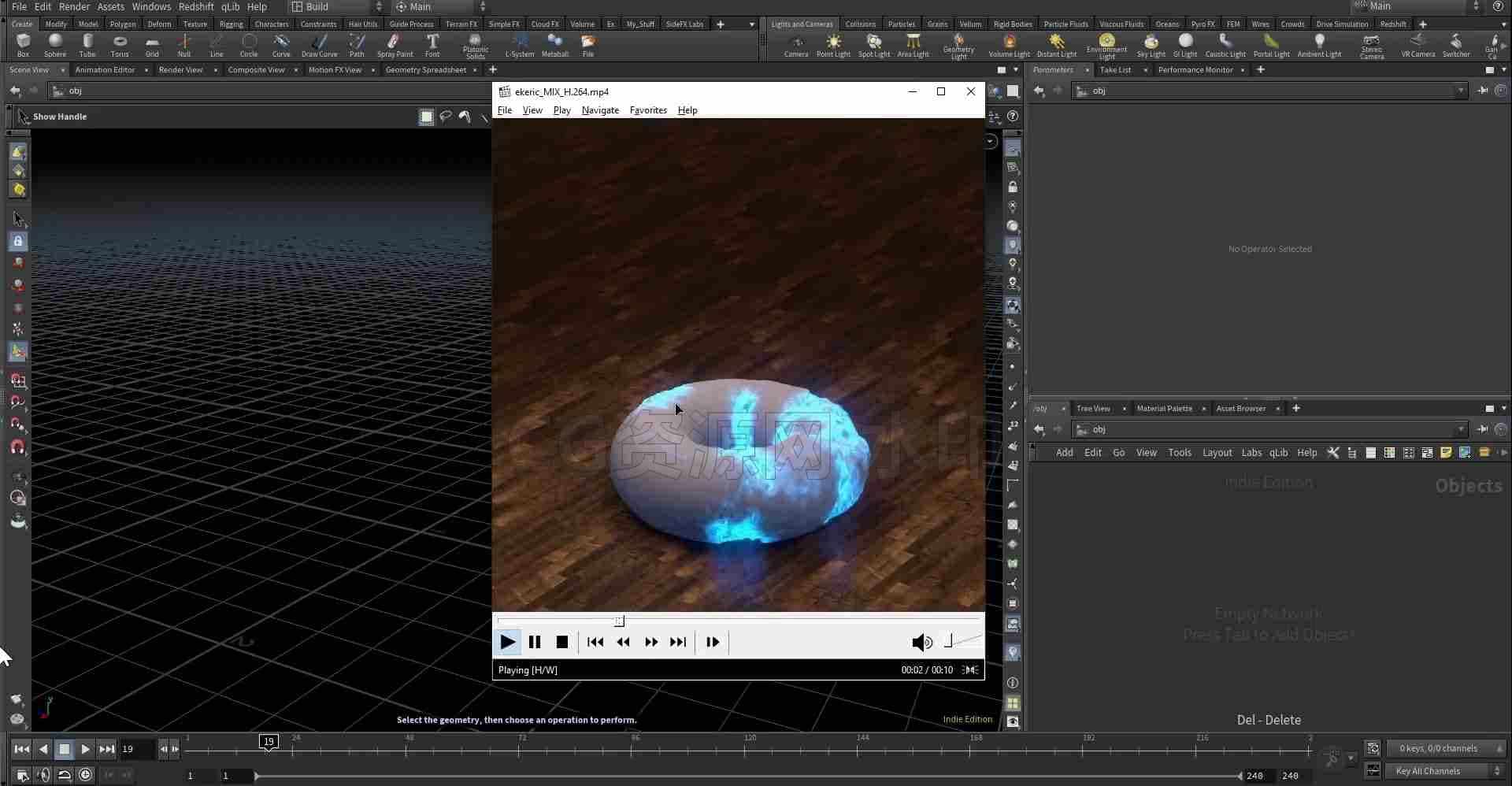Add a Point Light from the shelf

coord(833,46)
